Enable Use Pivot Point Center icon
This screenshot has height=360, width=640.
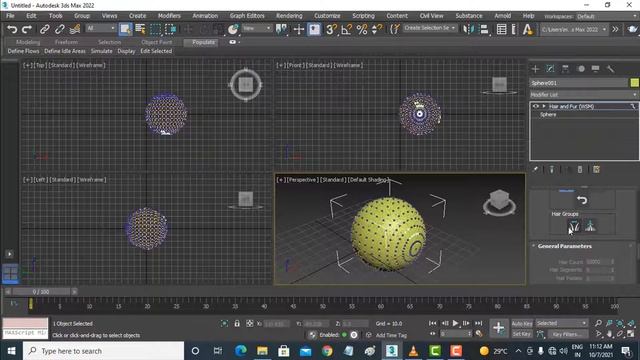click(281, 29)
